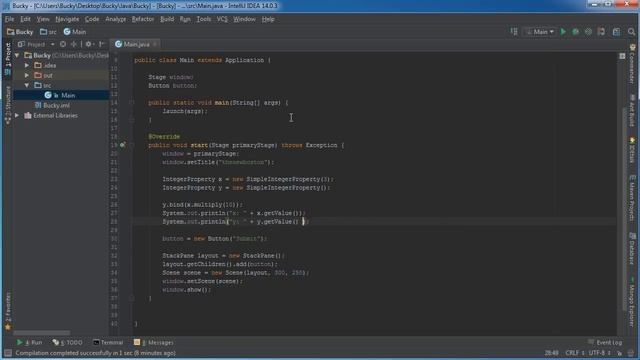
Task: Open the CRLF line separator selector
Action: tap(574, 353)
